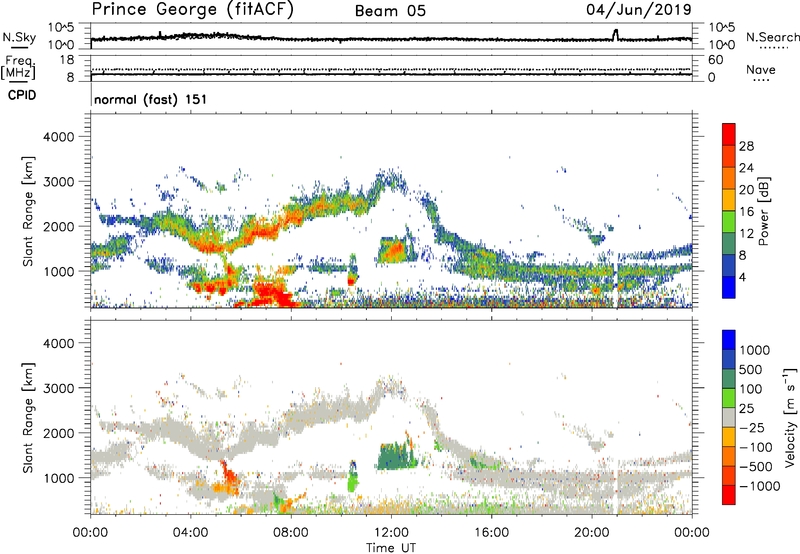Click the '-1000' tick on Velocity colorbar
The height and width of the screenshot is (554, 800).
[x=759, y=486]
